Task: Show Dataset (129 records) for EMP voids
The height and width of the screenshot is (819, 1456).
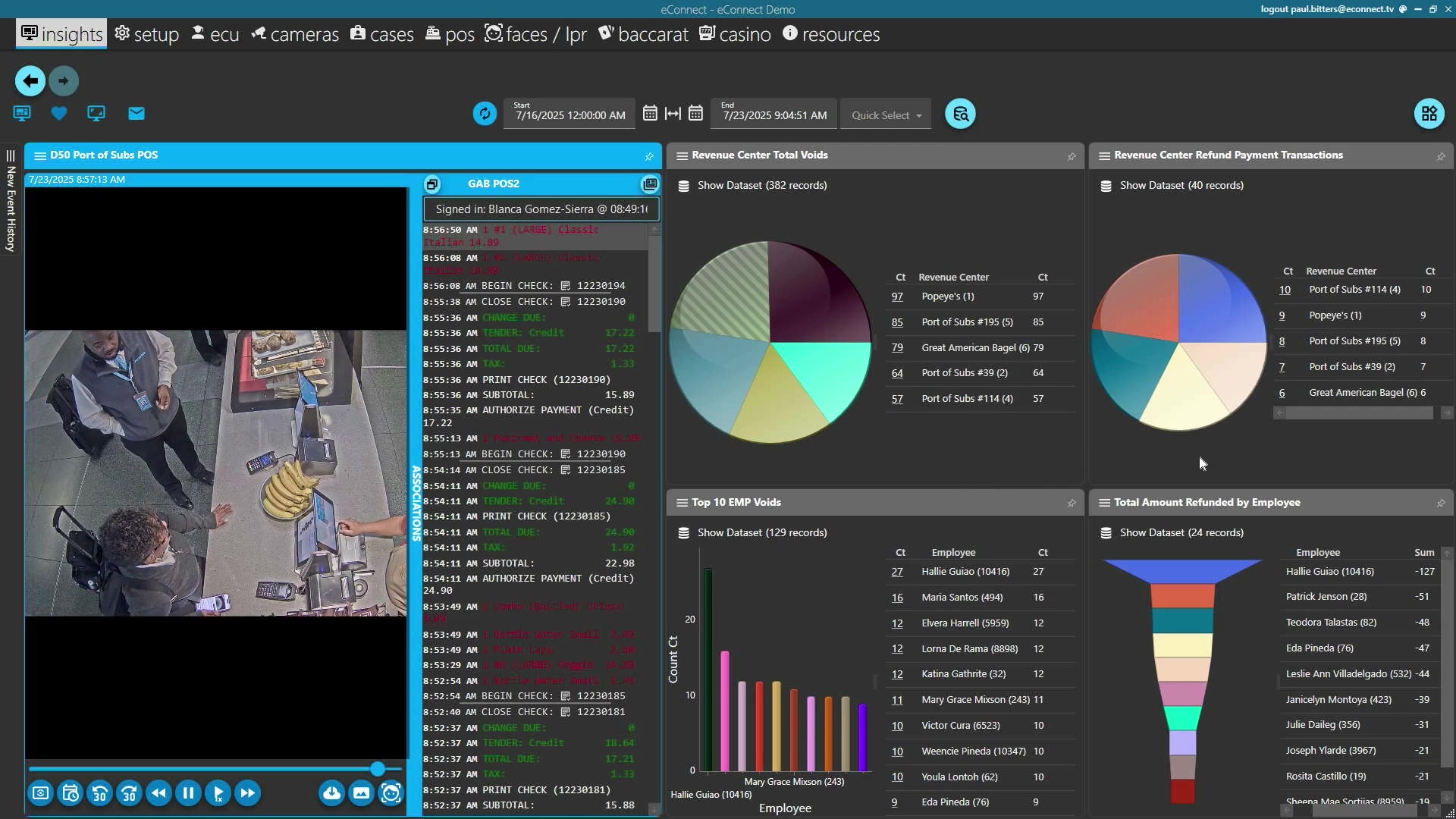Action: [752, 533]
